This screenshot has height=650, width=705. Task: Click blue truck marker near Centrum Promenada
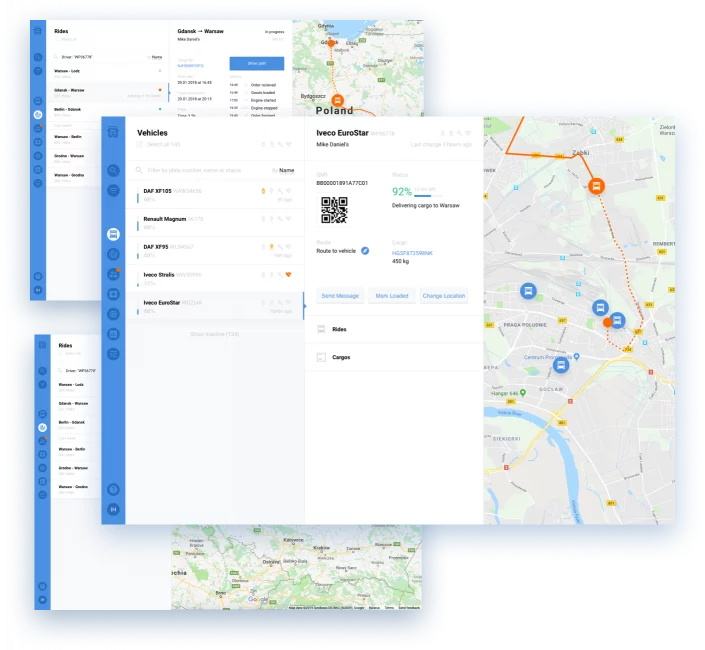pyautogui.click(x=561, y=365)
